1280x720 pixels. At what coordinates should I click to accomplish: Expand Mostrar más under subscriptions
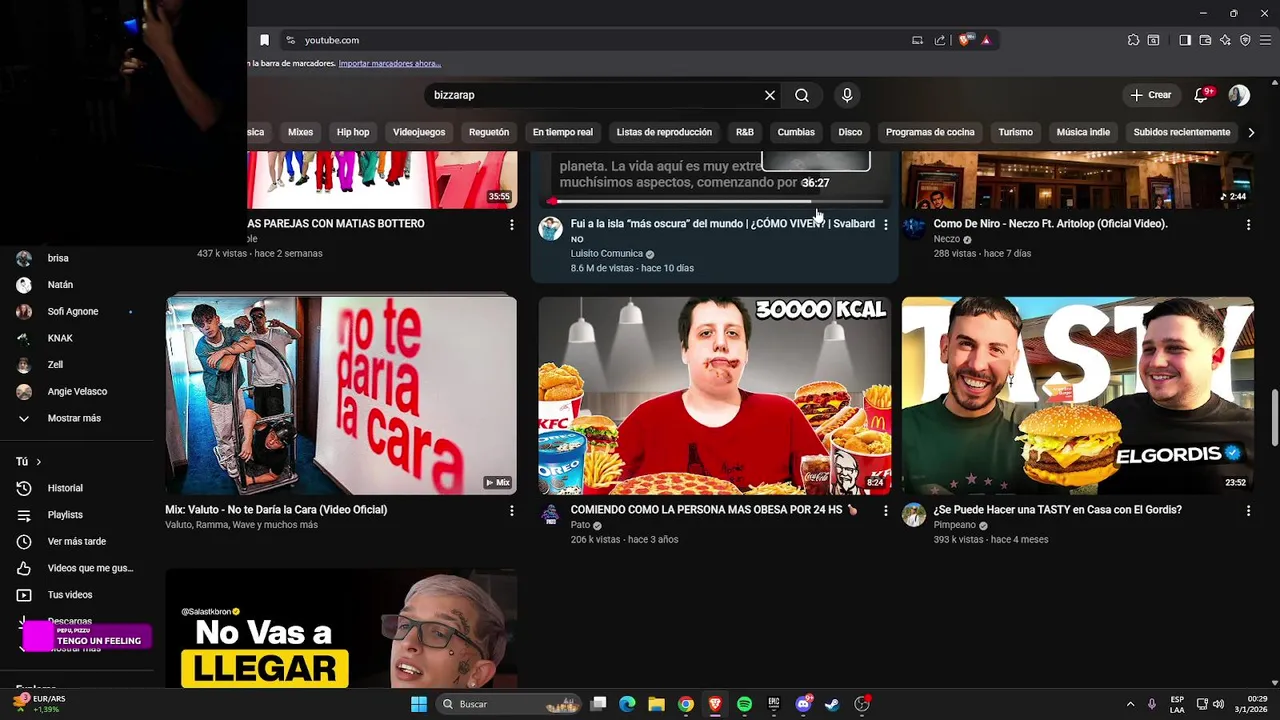(74, 418)
